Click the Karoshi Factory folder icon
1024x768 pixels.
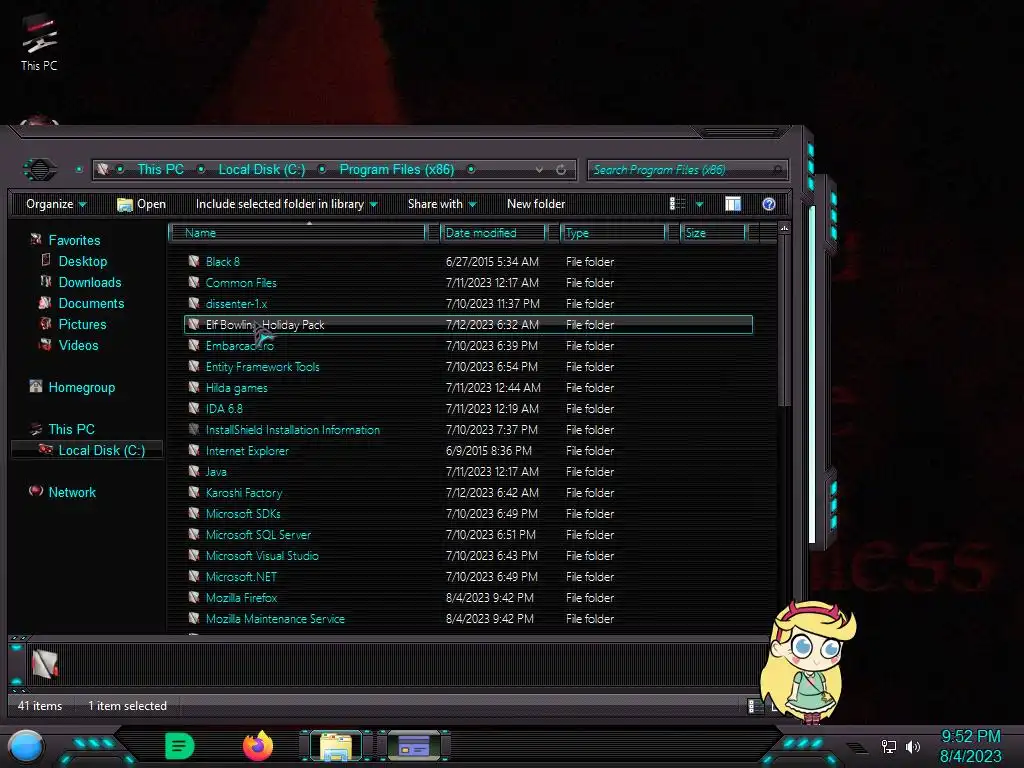[194, 492]
